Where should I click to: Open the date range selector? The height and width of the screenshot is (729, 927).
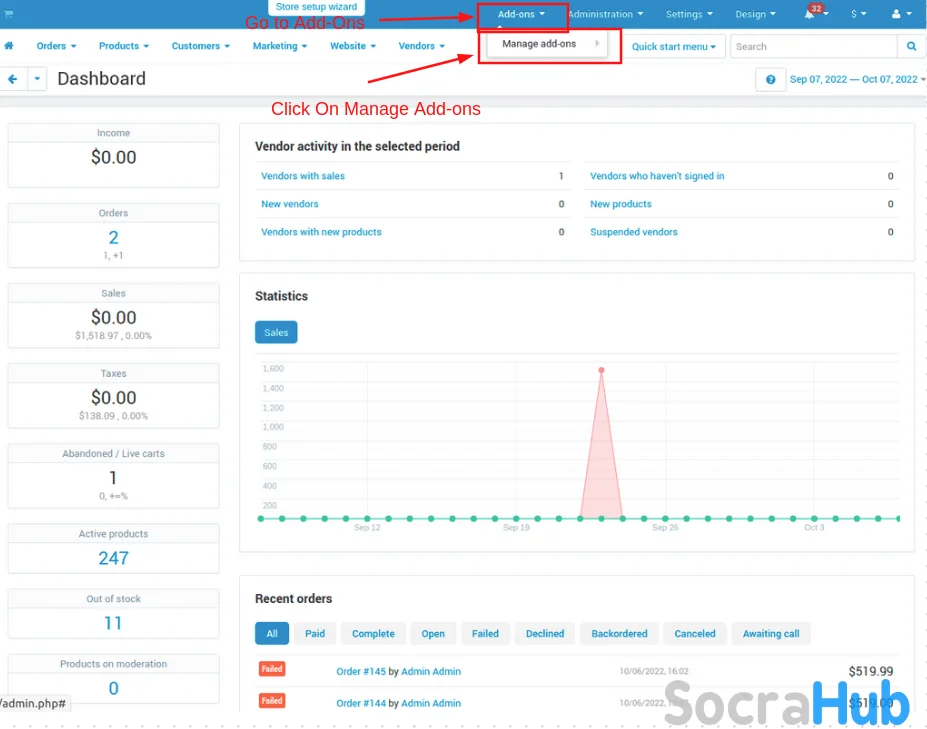(x=857, y=80)
